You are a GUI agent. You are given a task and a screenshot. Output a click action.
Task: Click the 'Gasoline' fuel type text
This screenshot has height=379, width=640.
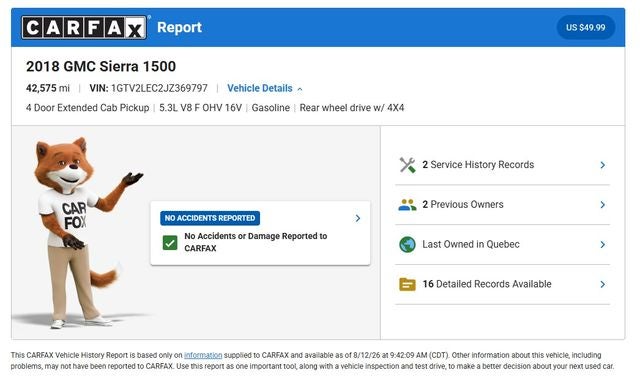271,108
